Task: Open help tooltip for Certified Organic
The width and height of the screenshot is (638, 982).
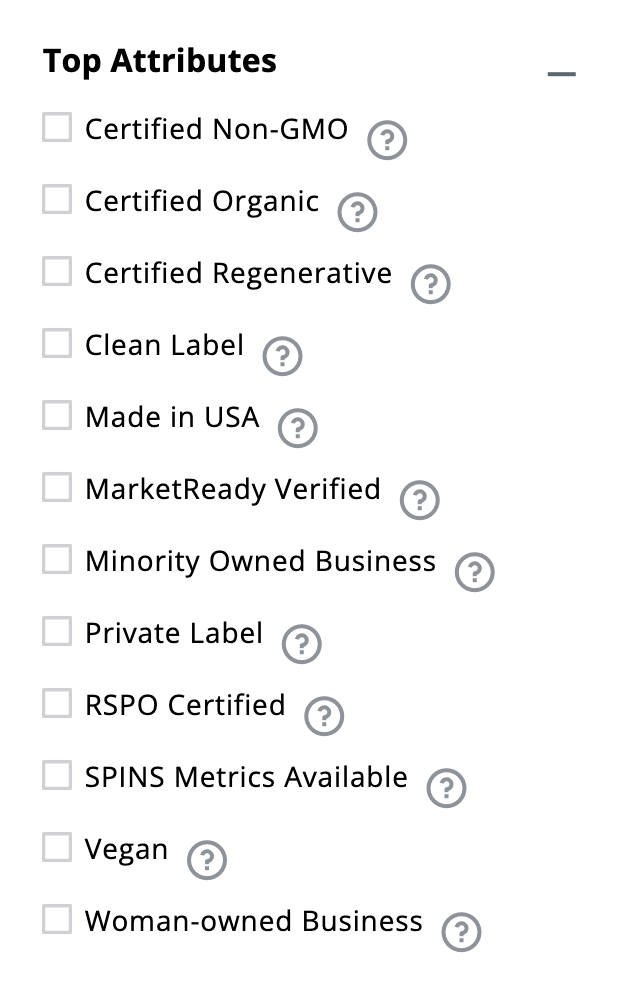Action: (x=357, y=213)
